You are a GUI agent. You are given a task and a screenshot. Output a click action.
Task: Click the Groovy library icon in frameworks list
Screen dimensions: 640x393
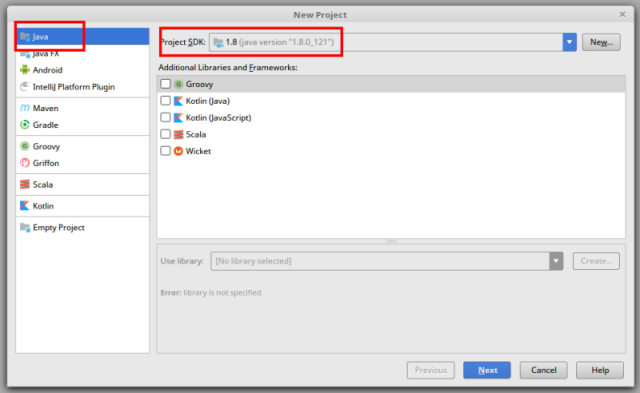pyautogui.click(x=178, y=84)
